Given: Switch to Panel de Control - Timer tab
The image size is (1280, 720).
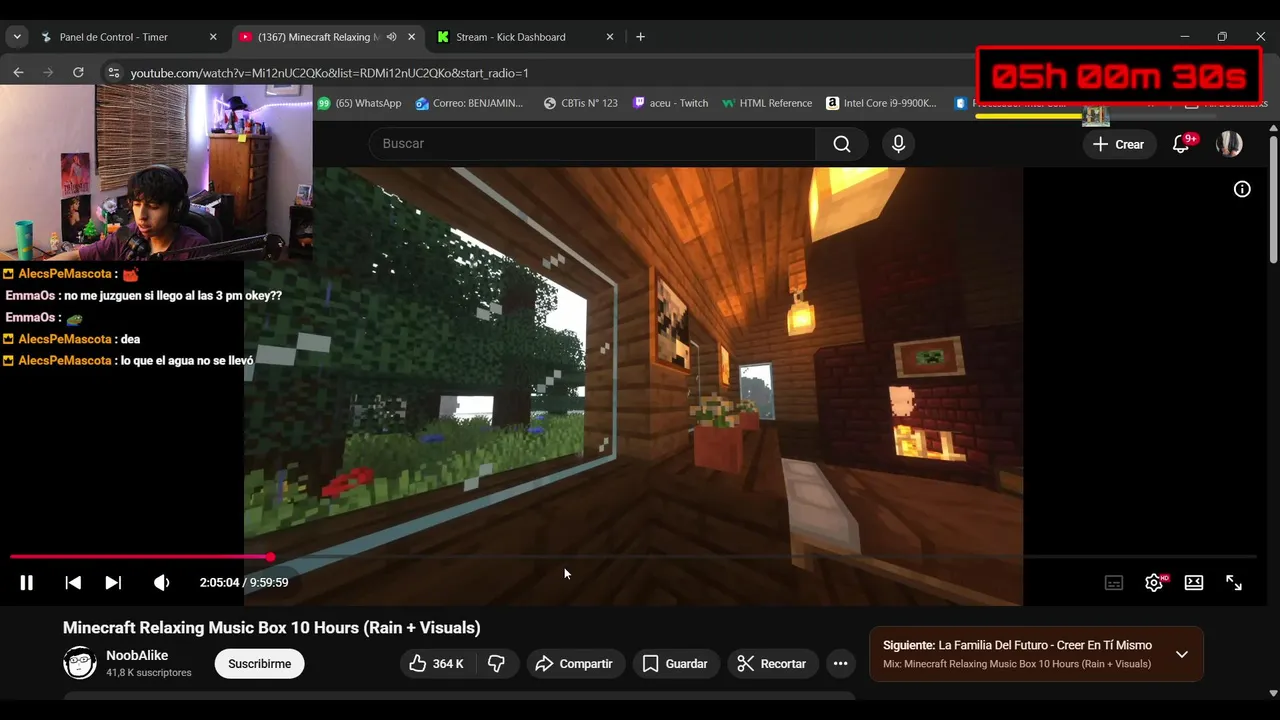Looking at the screenshot, I should [x=114, y=37].
